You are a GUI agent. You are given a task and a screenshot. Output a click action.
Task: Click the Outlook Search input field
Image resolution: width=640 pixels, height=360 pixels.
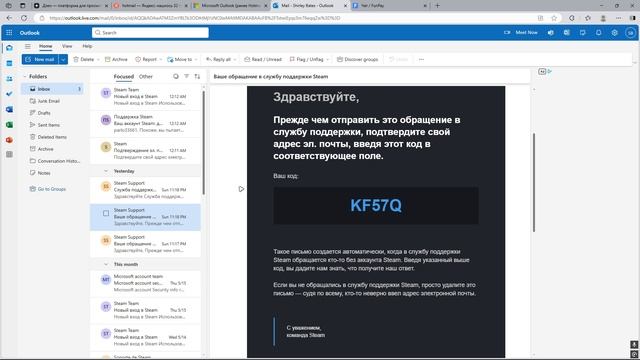(150, 33)
